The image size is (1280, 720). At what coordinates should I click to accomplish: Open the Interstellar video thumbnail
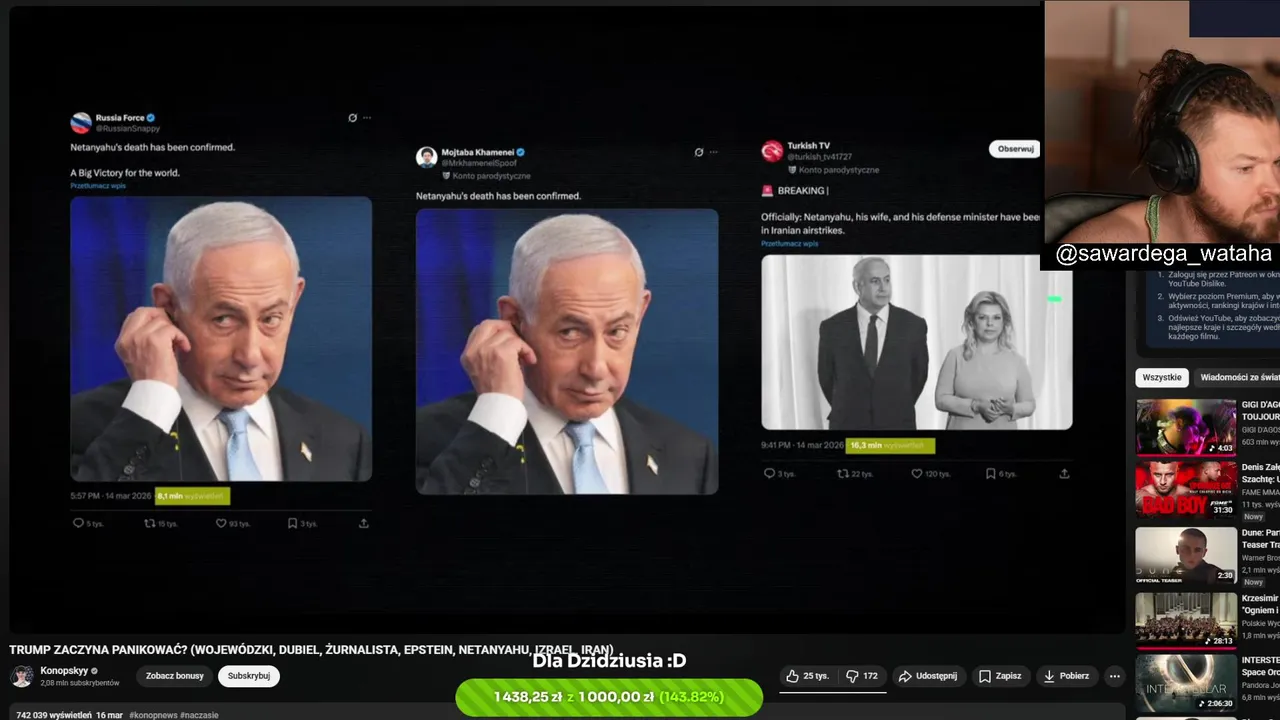[1186, 682]
